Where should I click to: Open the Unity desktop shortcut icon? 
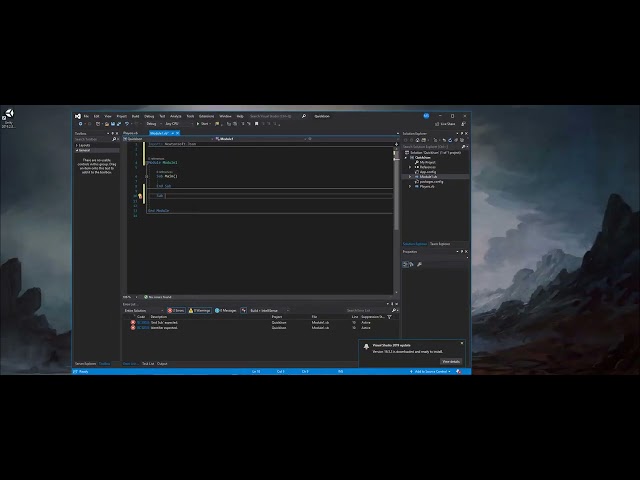click(x=8, y=118)
